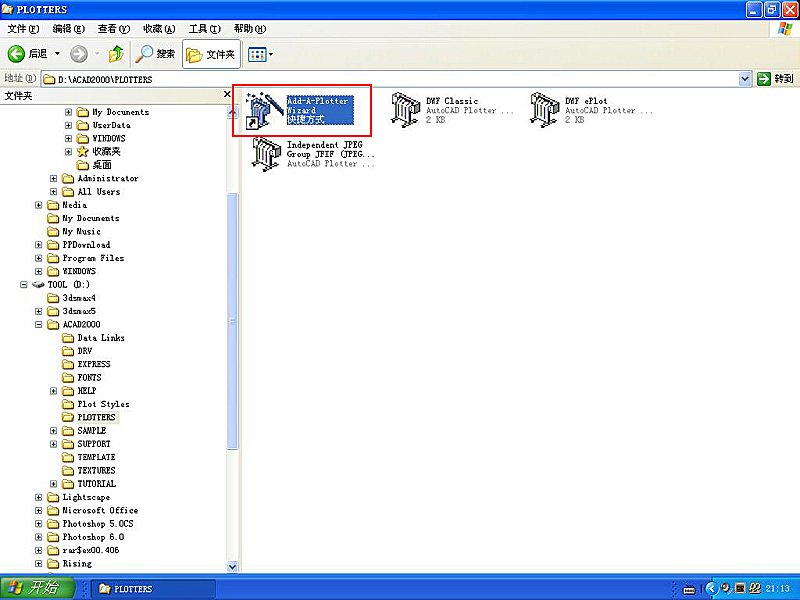The image size is (800, 600).
Task: Expand the Program Files folder node
Action: [38, 258]
